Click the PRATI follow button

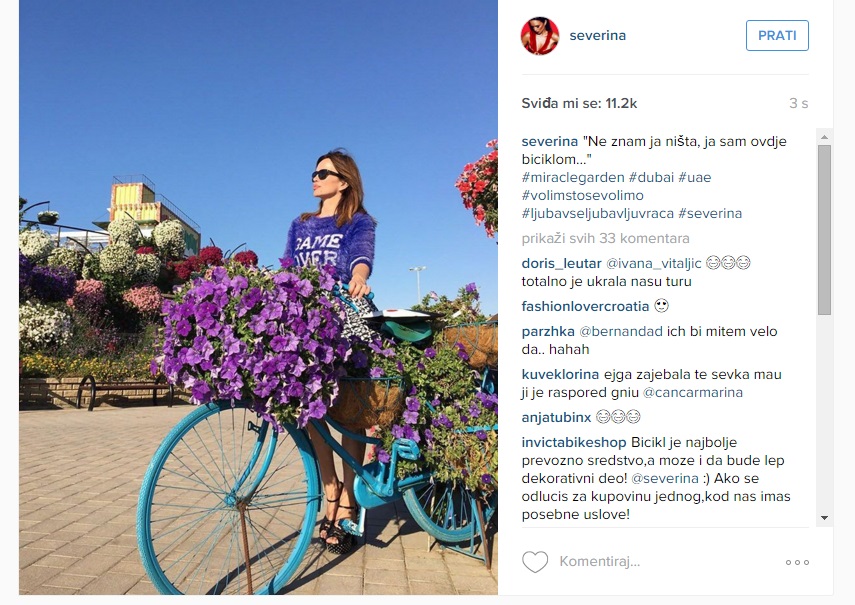777,35
